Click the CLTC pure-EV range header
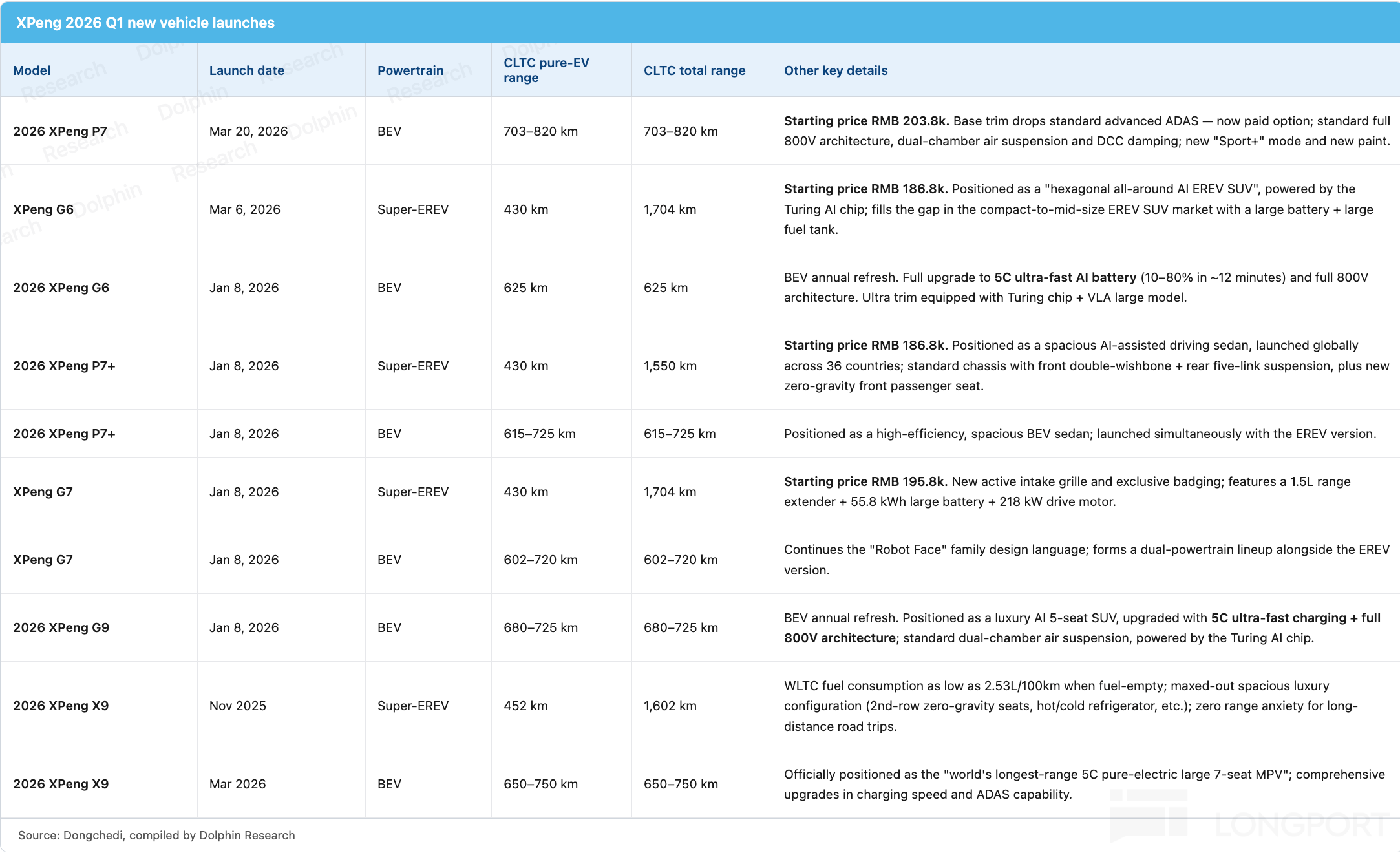Image resolution: width=1400 pixels, height=853 pixels. pyautogui.click(x=546, y=70)
